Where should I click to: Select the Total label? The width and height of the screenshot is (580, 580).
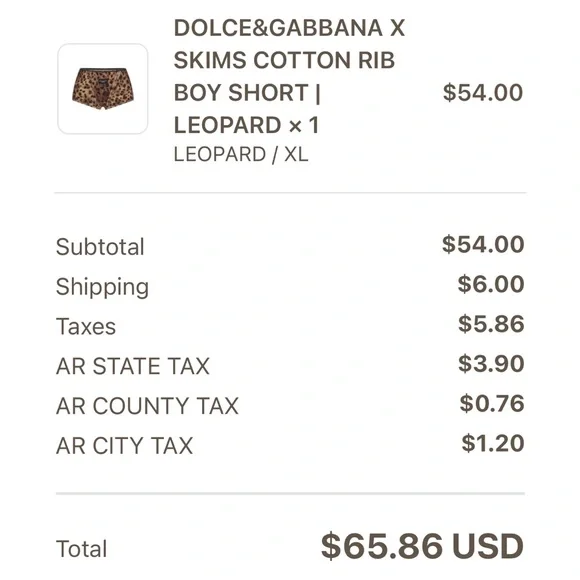click(81, 549)
